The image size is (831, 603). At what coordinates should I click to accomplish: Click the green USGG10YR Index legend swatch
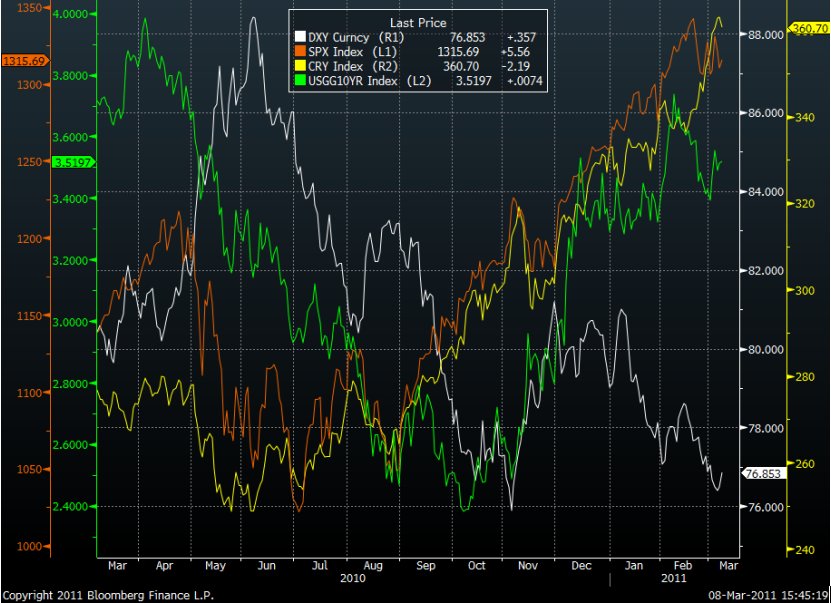(297, 81)
